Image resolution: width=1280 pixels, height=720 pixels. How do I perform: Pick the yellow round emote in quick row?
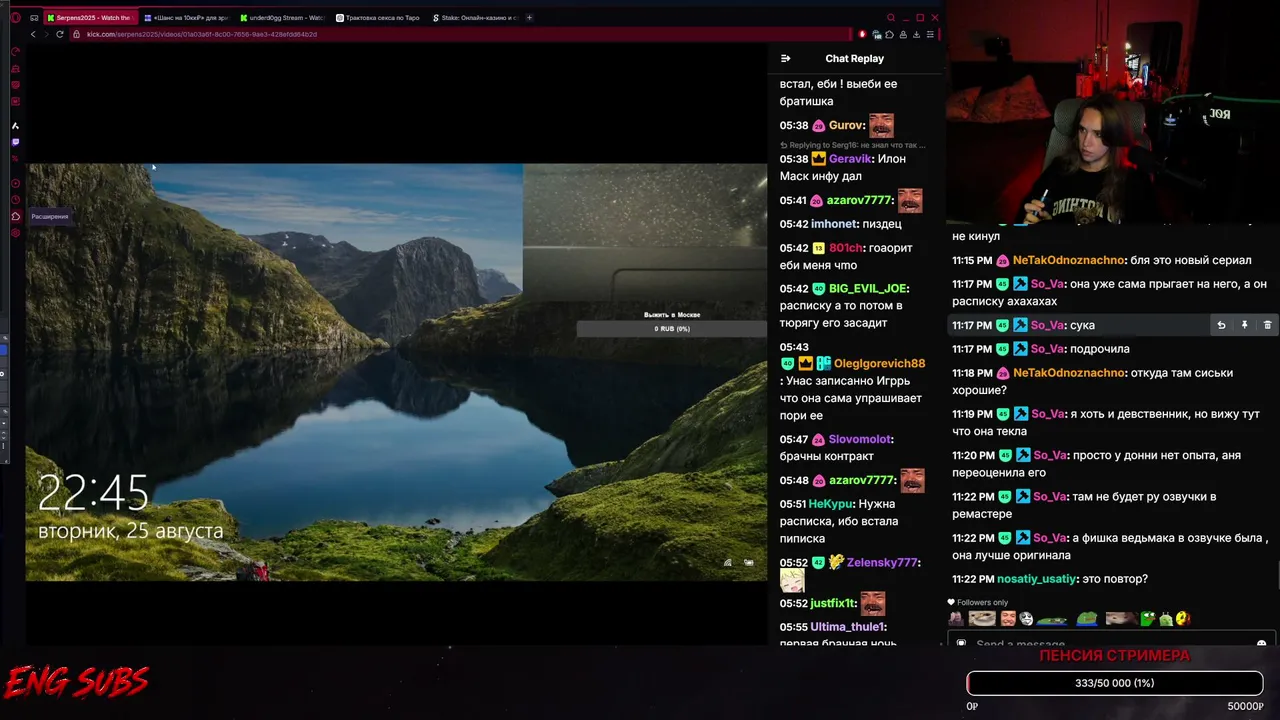tap(1183, 619)
